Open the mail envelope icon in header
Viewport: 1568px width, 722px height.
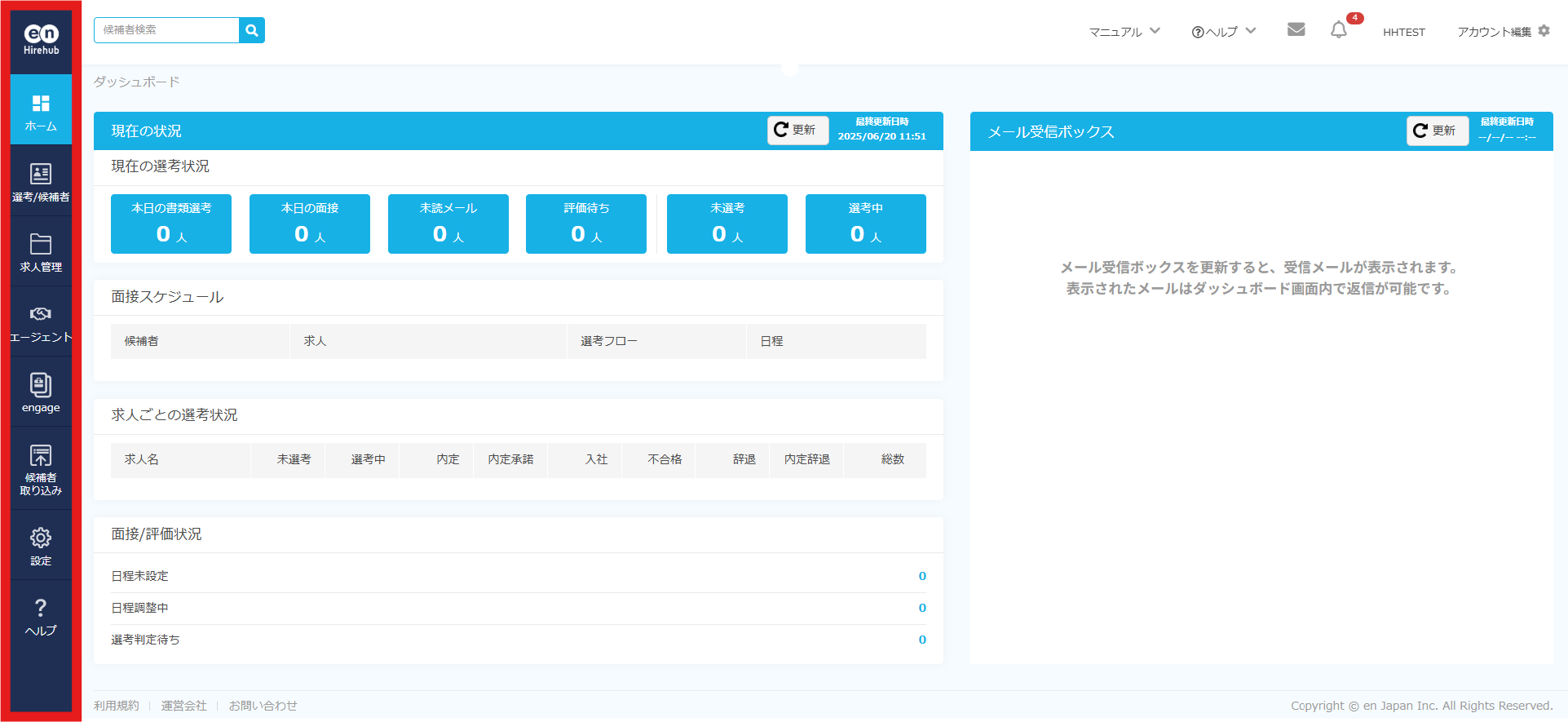[1296, 30]
